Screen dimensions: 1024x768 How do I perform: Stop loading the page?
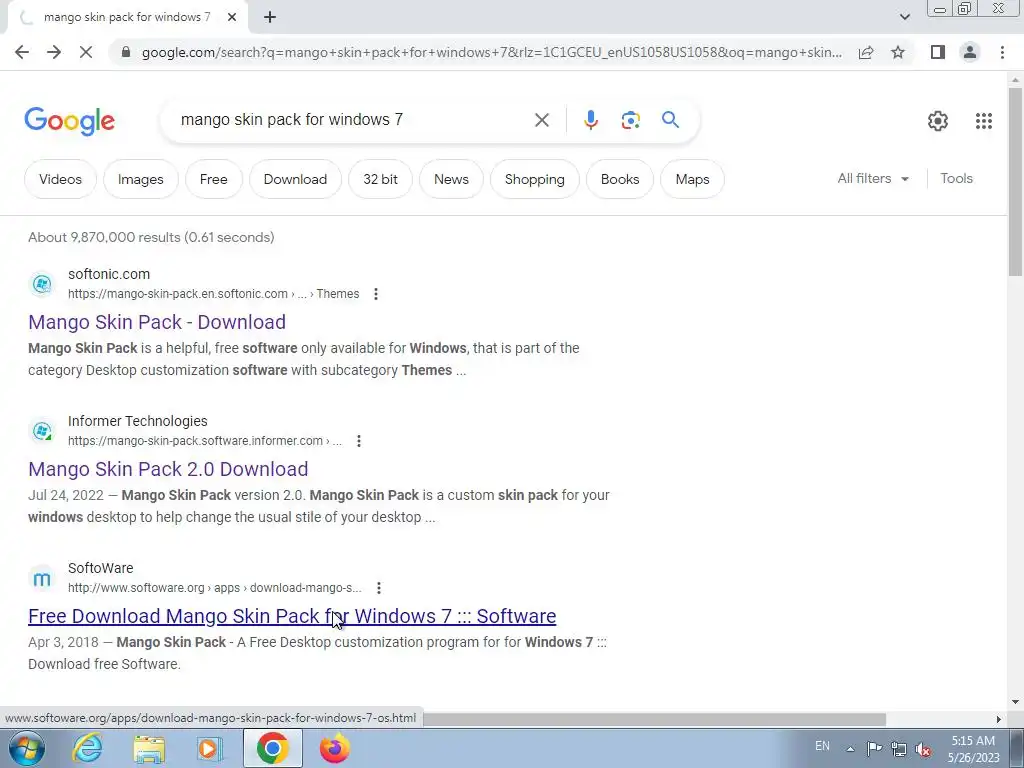(x=86, y=52)
